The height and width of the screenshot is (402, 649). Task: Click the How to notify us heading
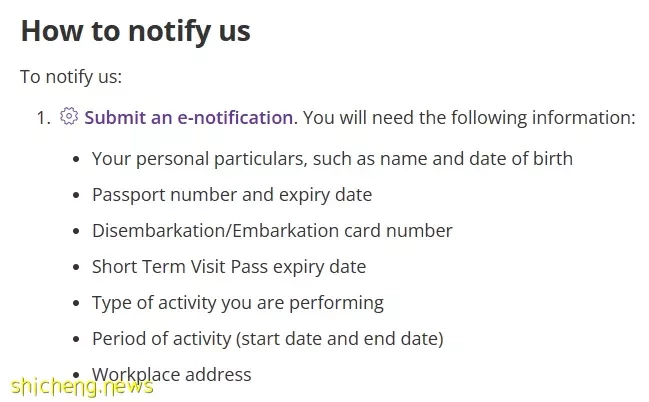(x=135, y=31)
